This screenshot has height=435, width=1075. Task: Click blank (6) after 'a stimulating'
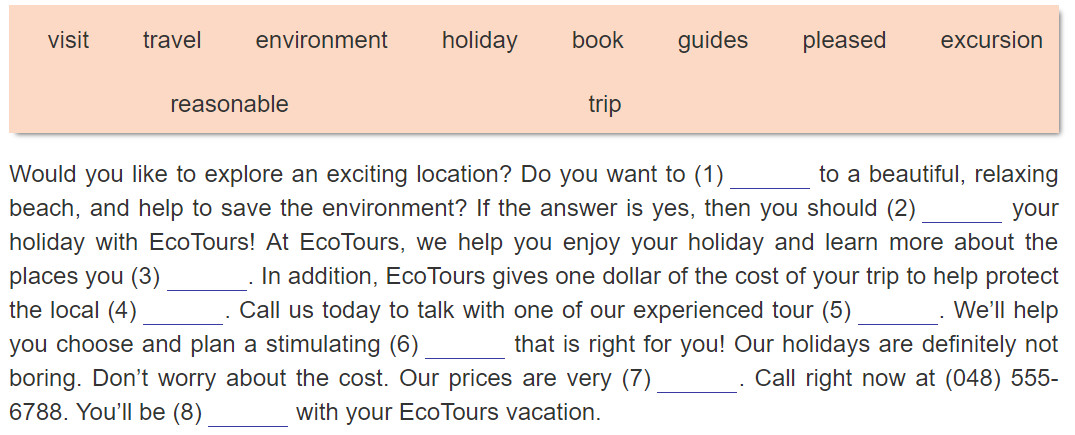point(465,346)
